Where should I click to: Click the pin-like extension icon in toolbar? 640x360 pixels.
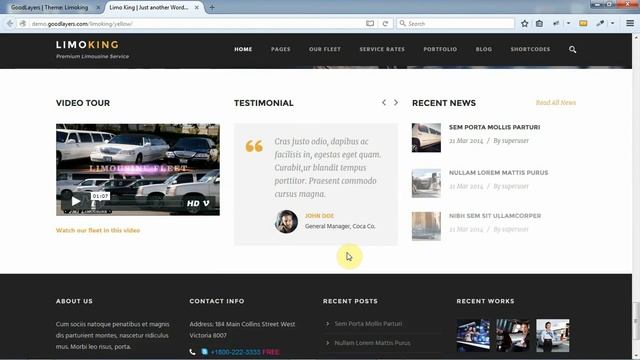point(556,24)
